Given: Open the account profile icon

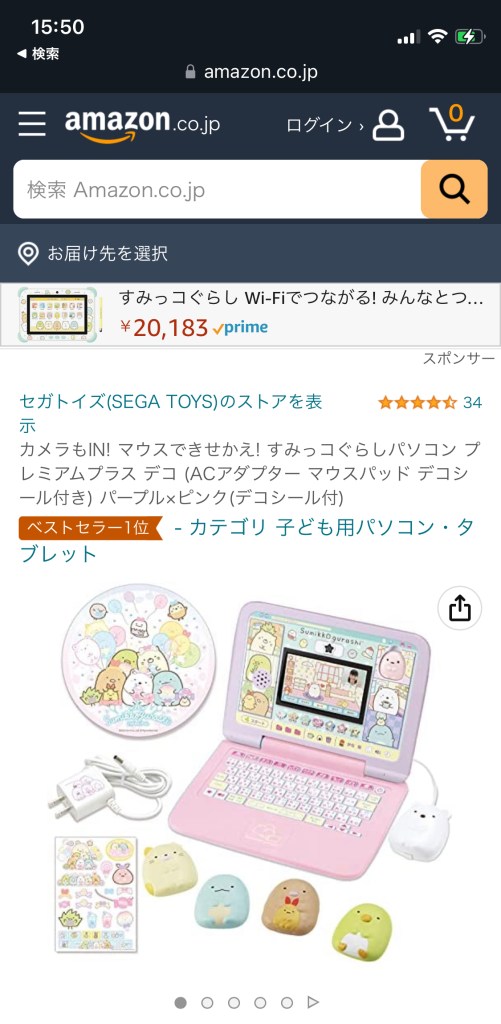Looking at the screenshot, I should click(388, 125).
